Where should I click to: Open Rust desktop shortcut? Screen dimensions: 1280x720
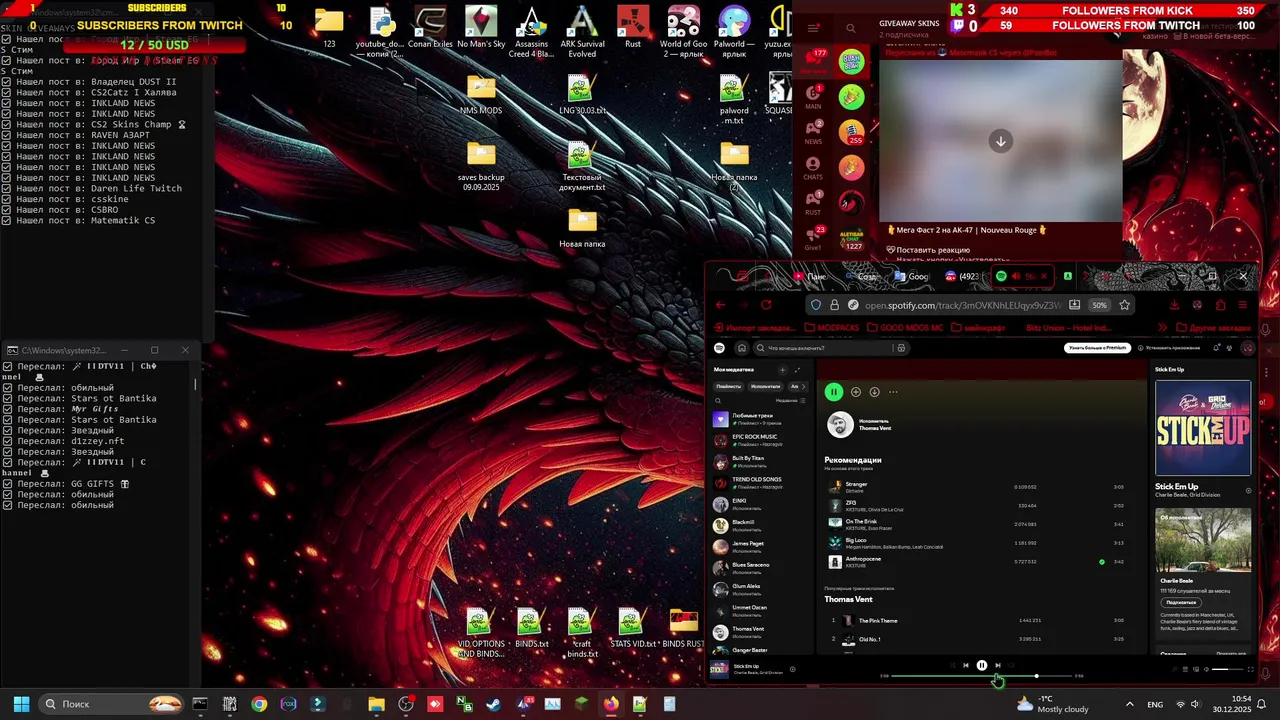click(632, 28)
